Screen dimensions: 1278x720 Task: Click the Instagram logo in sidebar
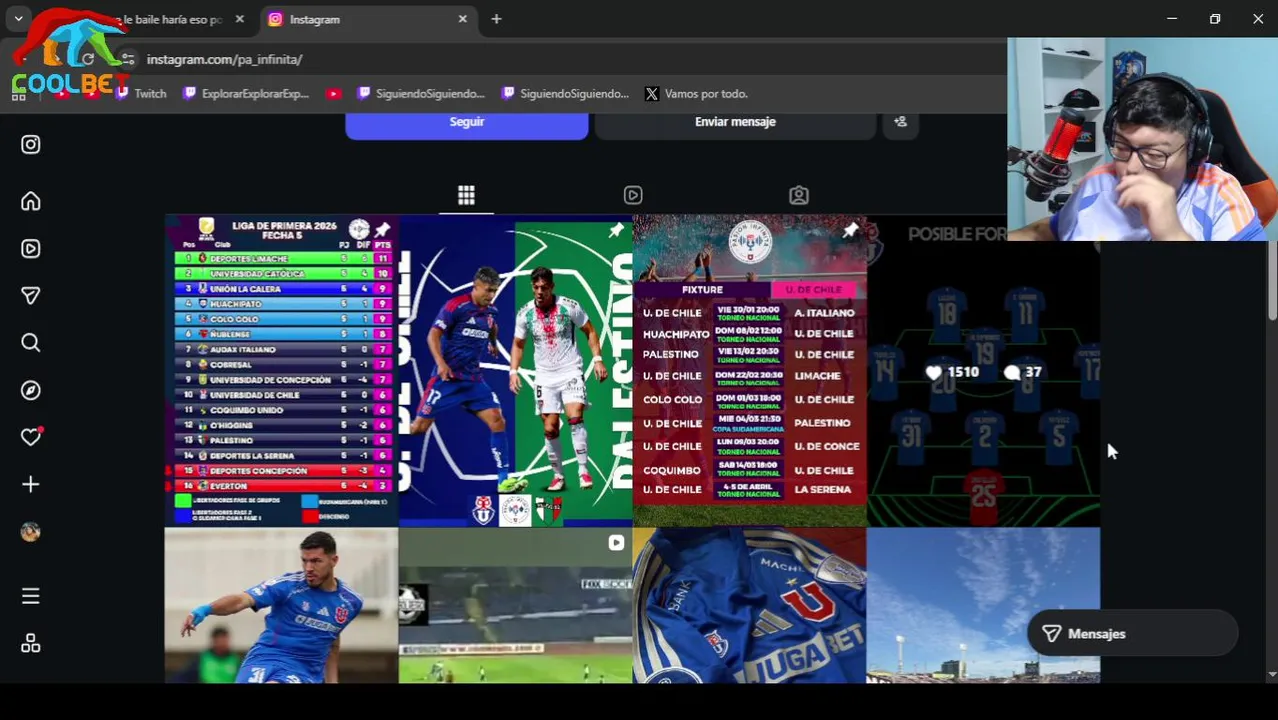click(x=31, y=144)
